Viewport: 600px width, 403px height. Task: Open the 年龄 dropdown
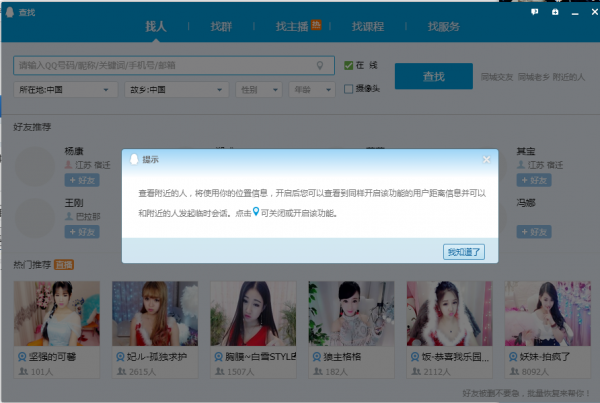coord(311,90)
